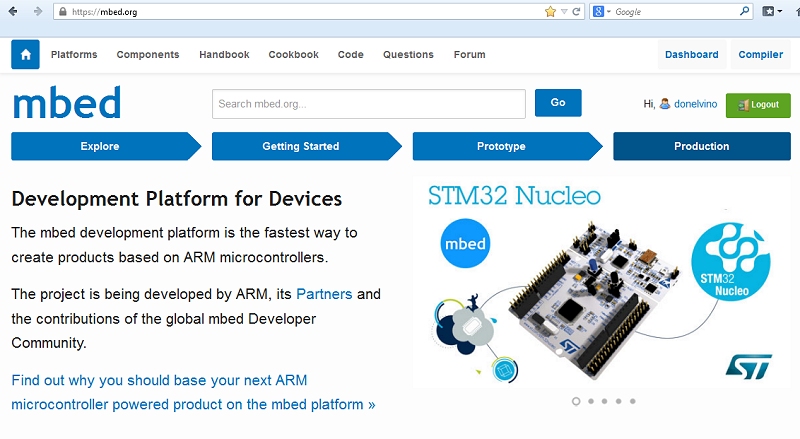800x439 pixels.
Task: Open the Platforms menu item
Action: pyautogui.click(x=74, y=55)
